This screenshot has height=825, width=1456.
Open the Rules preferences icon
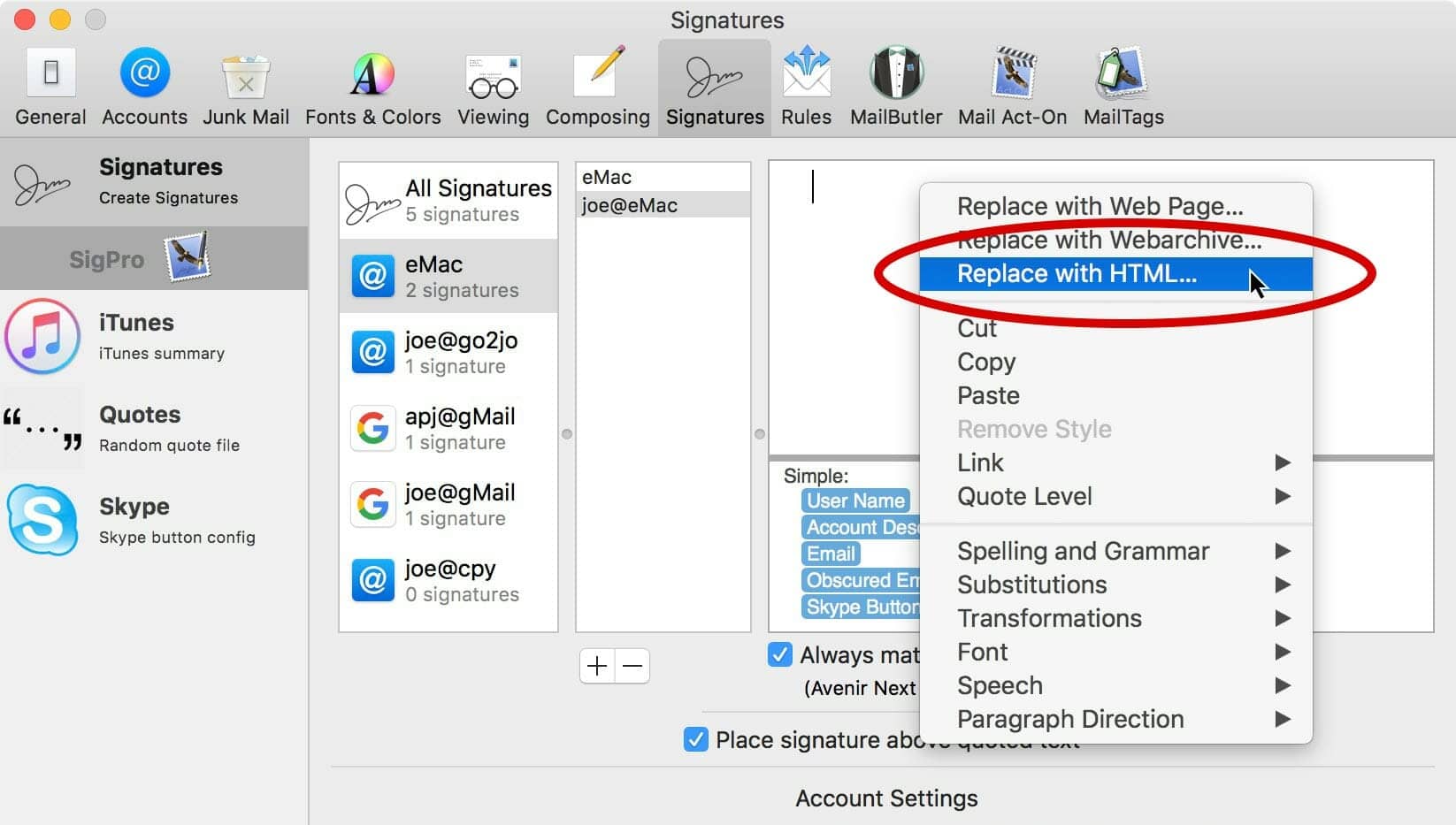coord(806,88)
